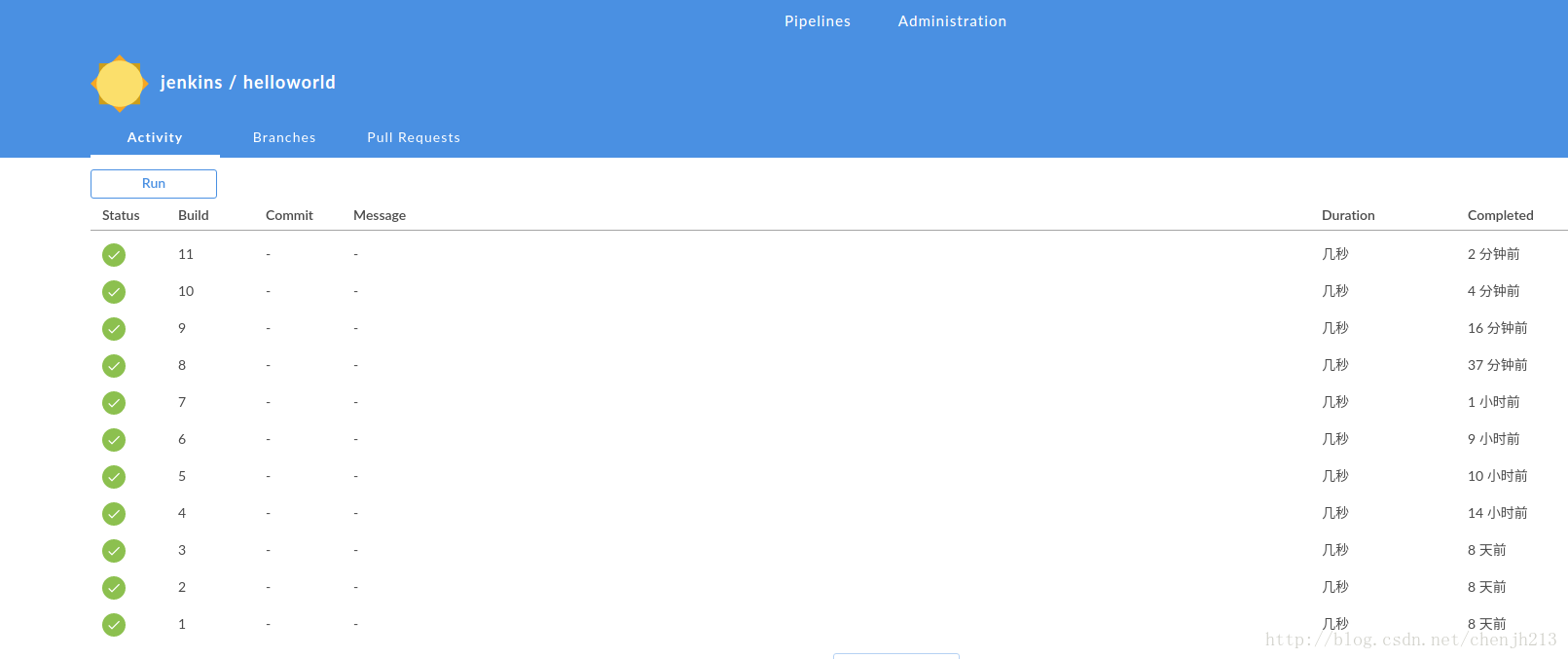Switch to the Activity tab
The width and height of the screenshot is (1568, 659).
[x=155, y=137]
